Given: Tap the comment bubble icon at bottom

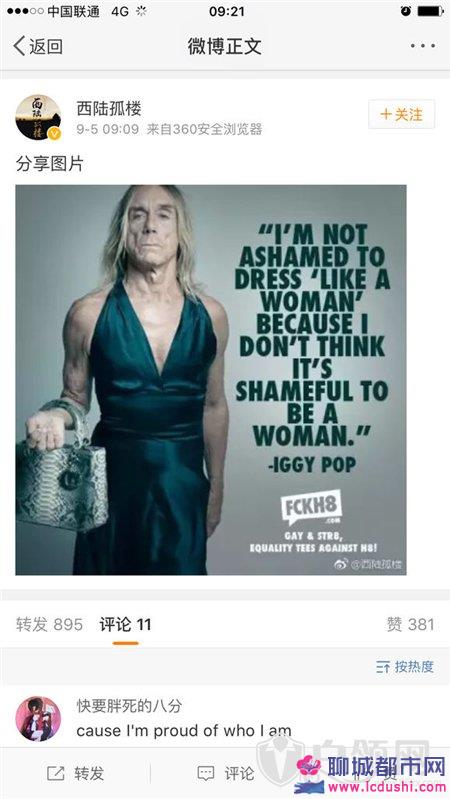Looking at the screenshot, I should click(206, 774).
